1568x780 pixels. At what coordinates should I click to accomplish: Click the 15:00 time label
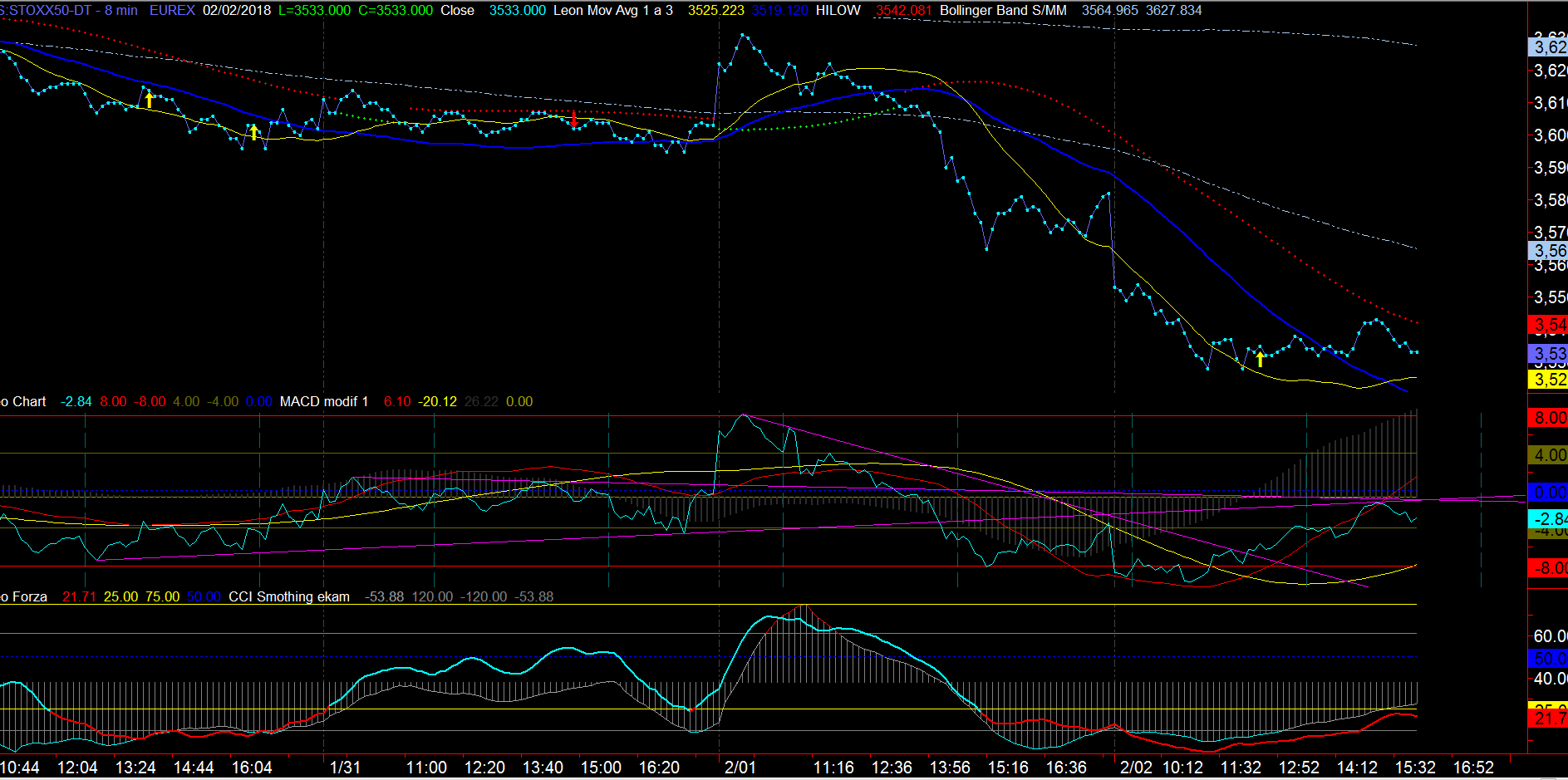(x=601, y=768)
